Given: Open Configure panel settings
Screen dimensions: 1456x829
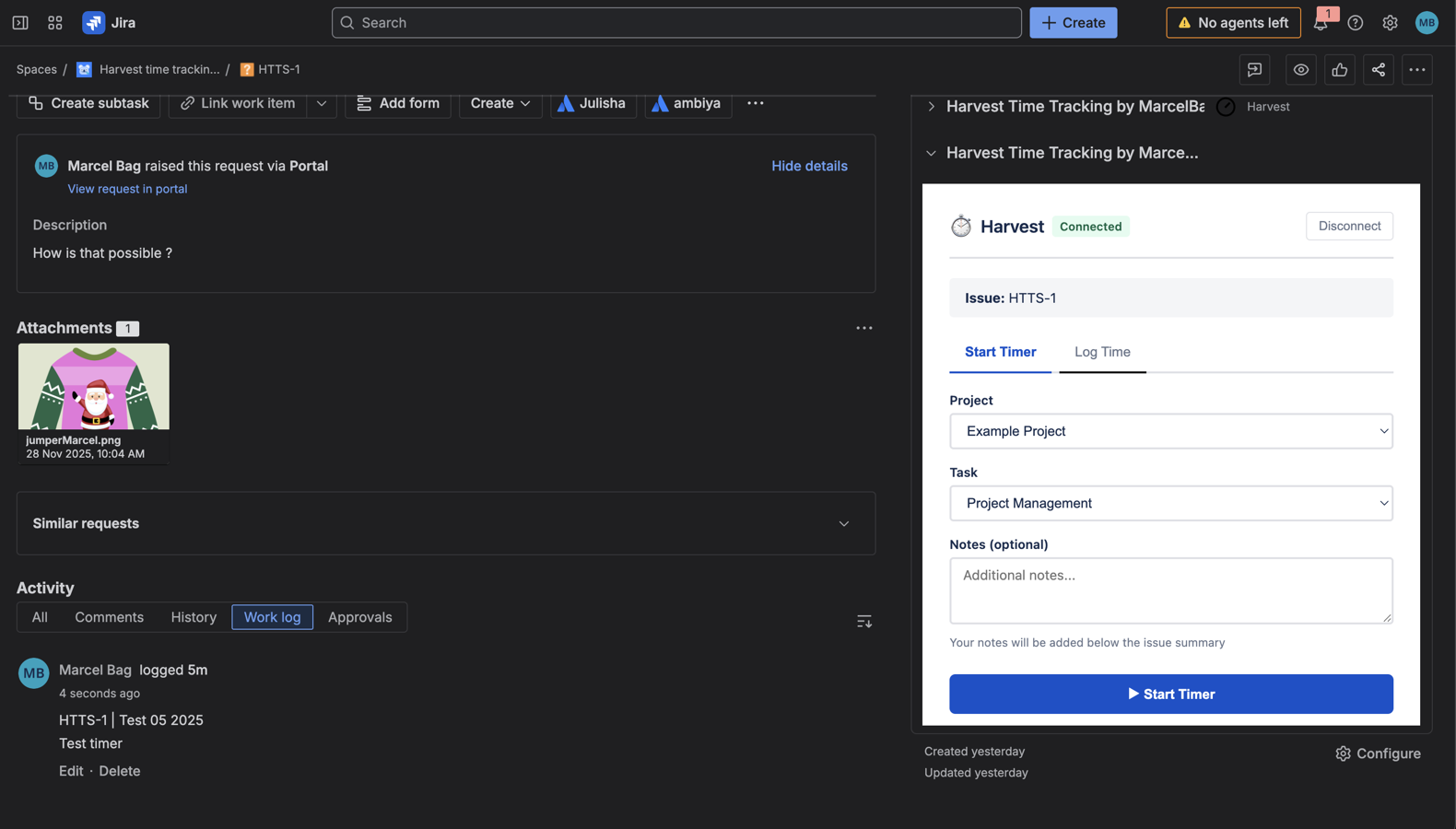Looking at the screenshot, I should click(1378, 753).
